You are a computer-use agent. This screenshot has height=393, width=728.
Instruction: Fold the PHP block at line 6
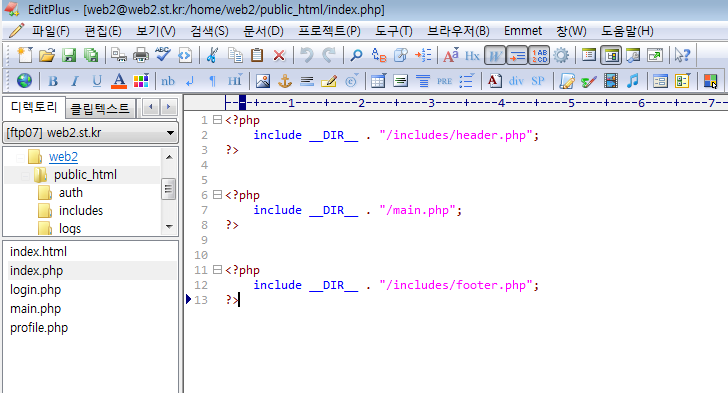click(217, 195)
